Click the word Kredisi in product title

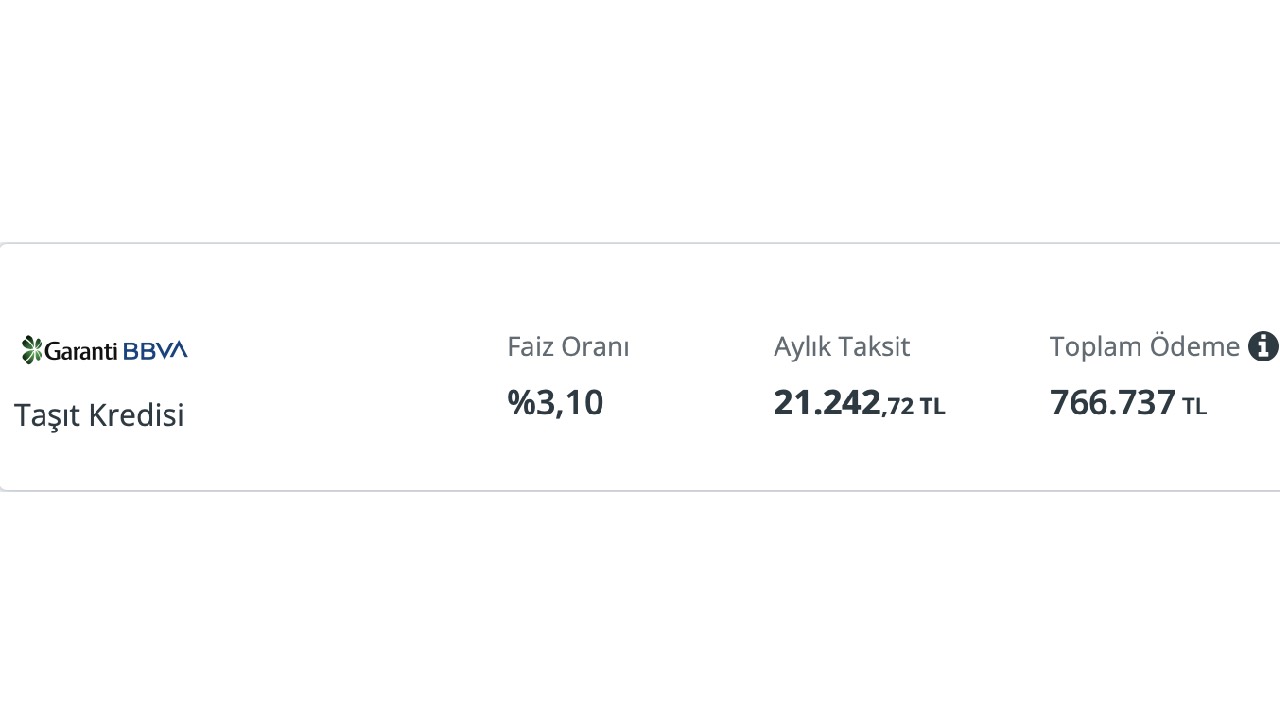click(138, 415)
